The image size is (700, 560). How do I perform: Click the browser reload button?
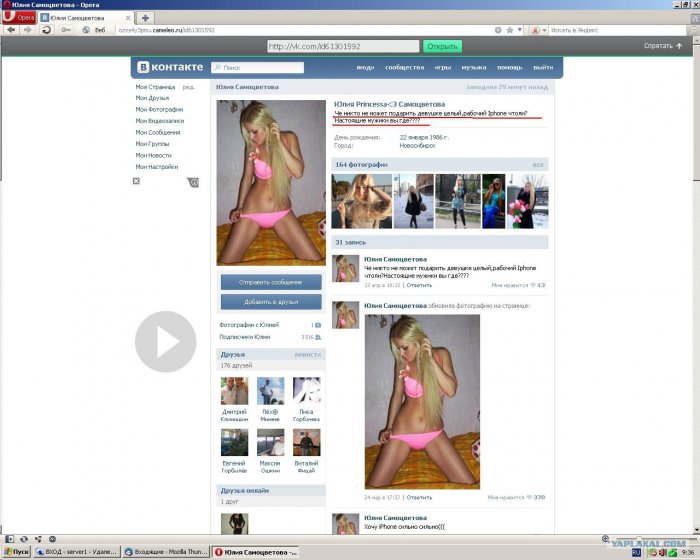tap(46, 30)
